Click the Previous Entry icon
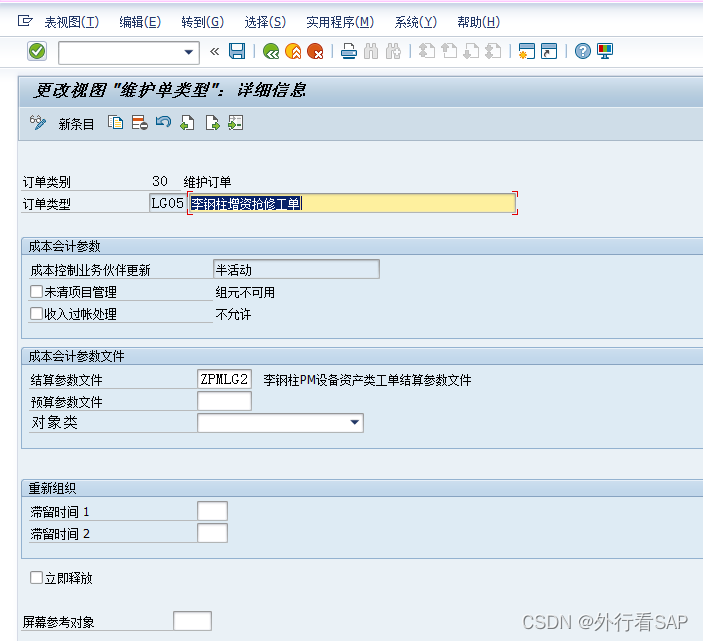The height and width of the screenshot is (641, 703). (187, 123)
